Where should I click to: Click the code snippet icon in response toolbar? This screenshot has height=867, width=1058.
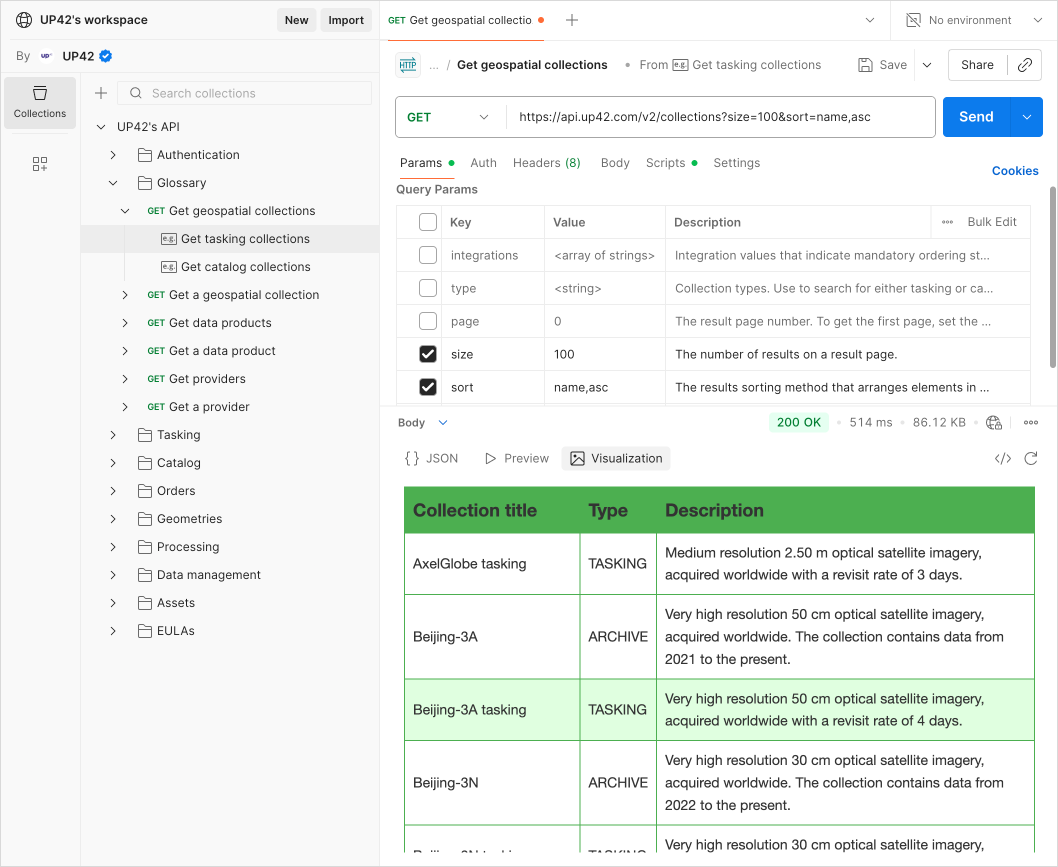(x=1003, y=459)
